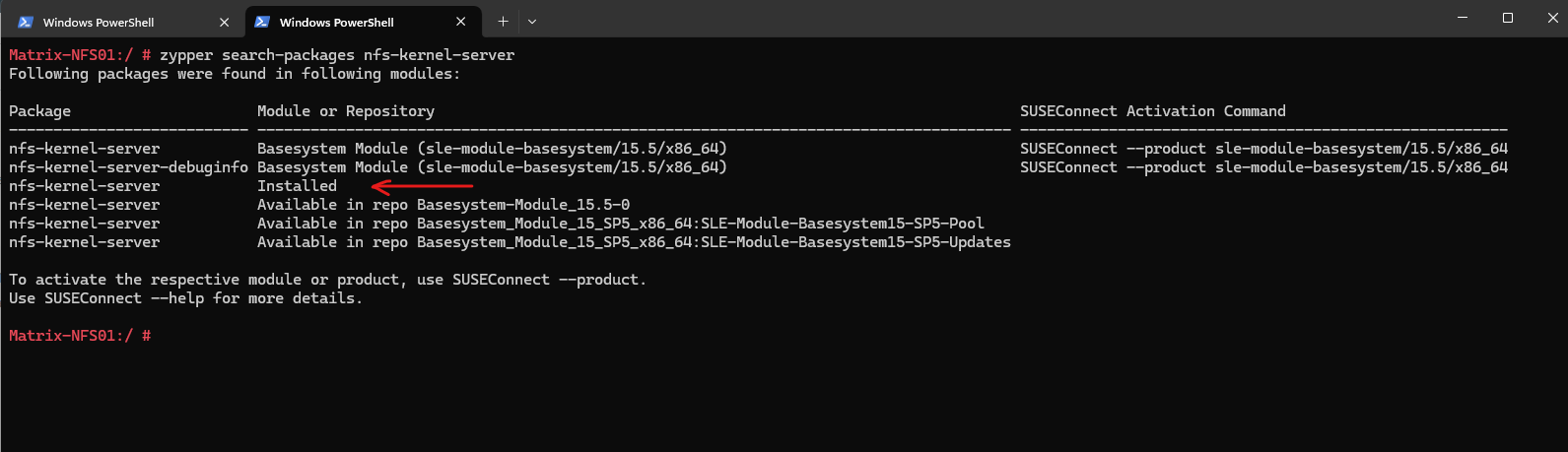Image resolution: width=1568 pixels, height=452 pixels.
Task: Click the zypper search-packages command text
Action: click(337, 55)
